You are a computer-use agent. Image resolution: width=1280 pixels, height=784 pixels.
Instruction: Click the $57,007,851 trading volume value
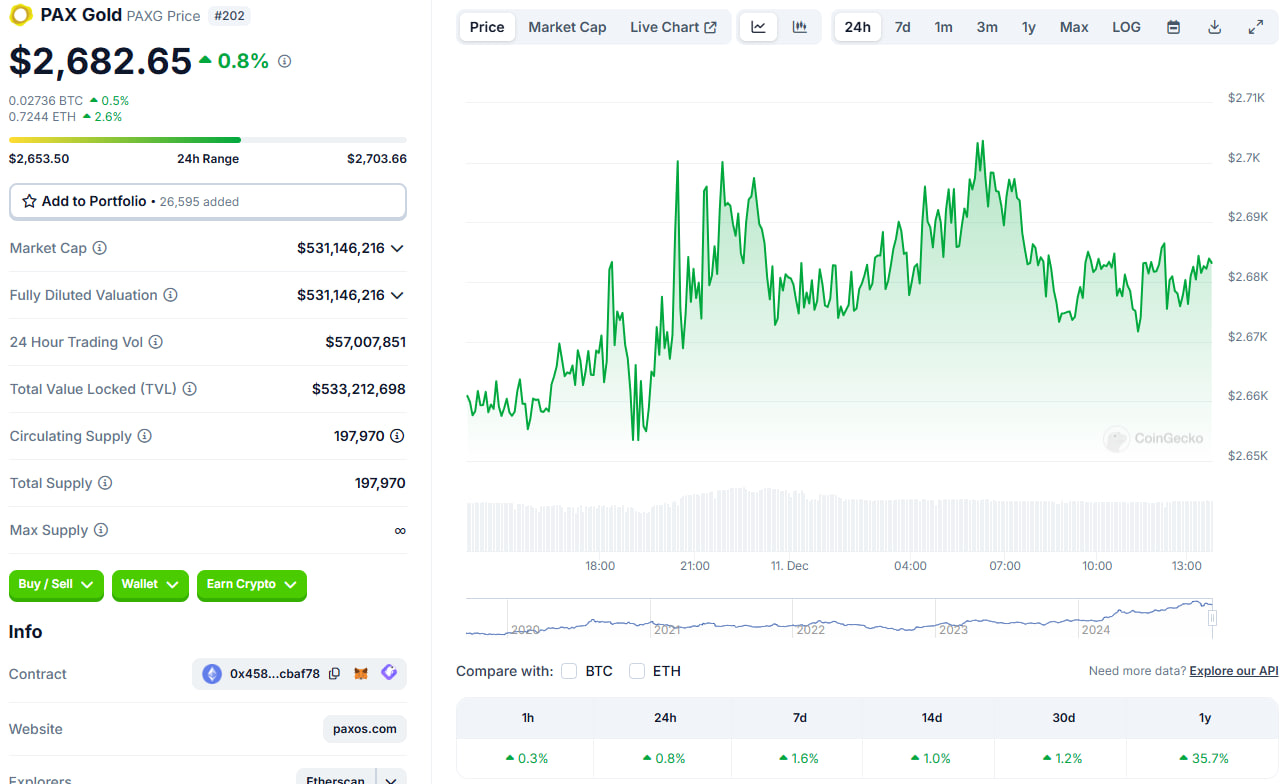click(365, 342)
